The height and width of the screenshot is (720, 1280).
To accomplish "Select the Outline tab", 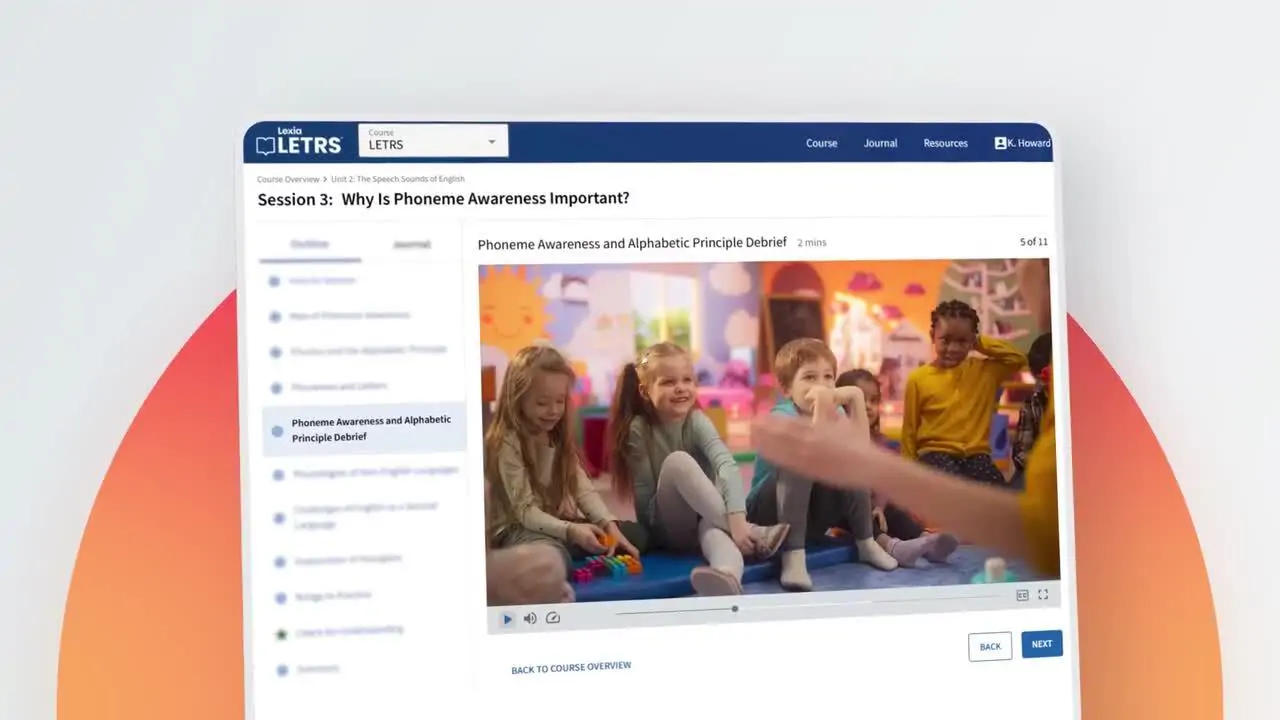I will [310, 242].
